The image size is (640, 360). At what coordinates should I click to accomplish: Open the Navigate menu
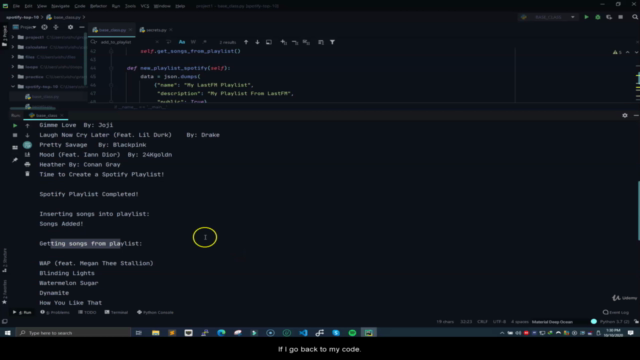60,6
